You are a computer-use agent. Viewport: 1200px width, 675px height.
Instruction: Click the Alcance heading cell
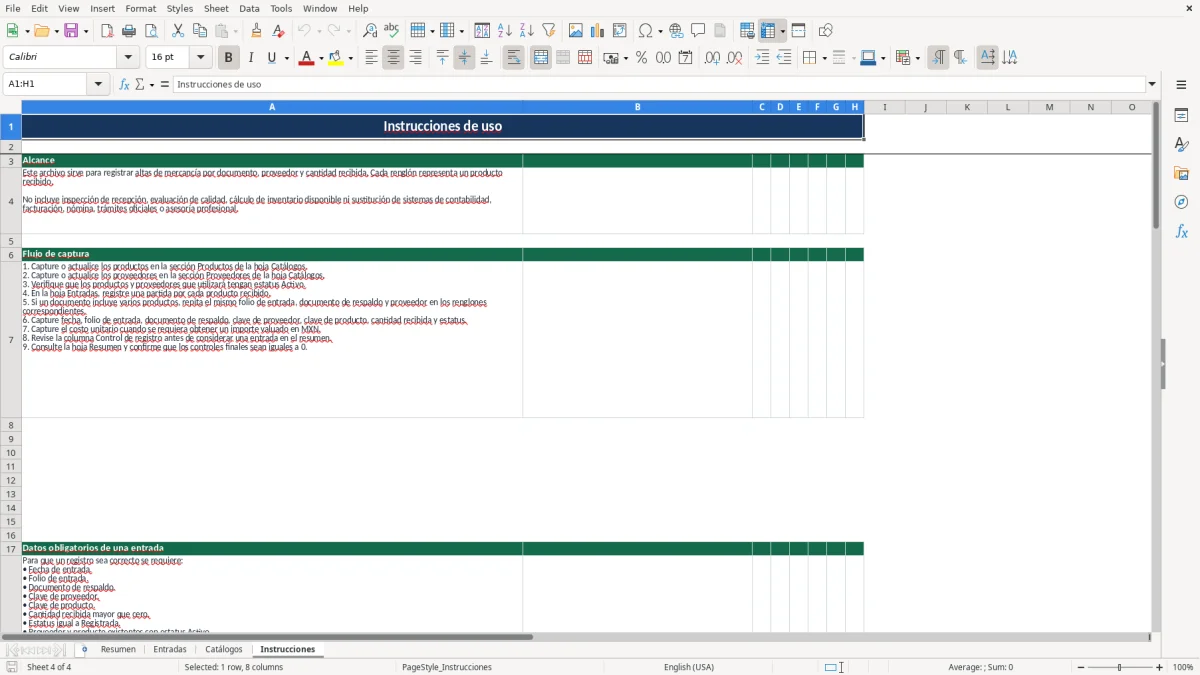tap(272, 160)
